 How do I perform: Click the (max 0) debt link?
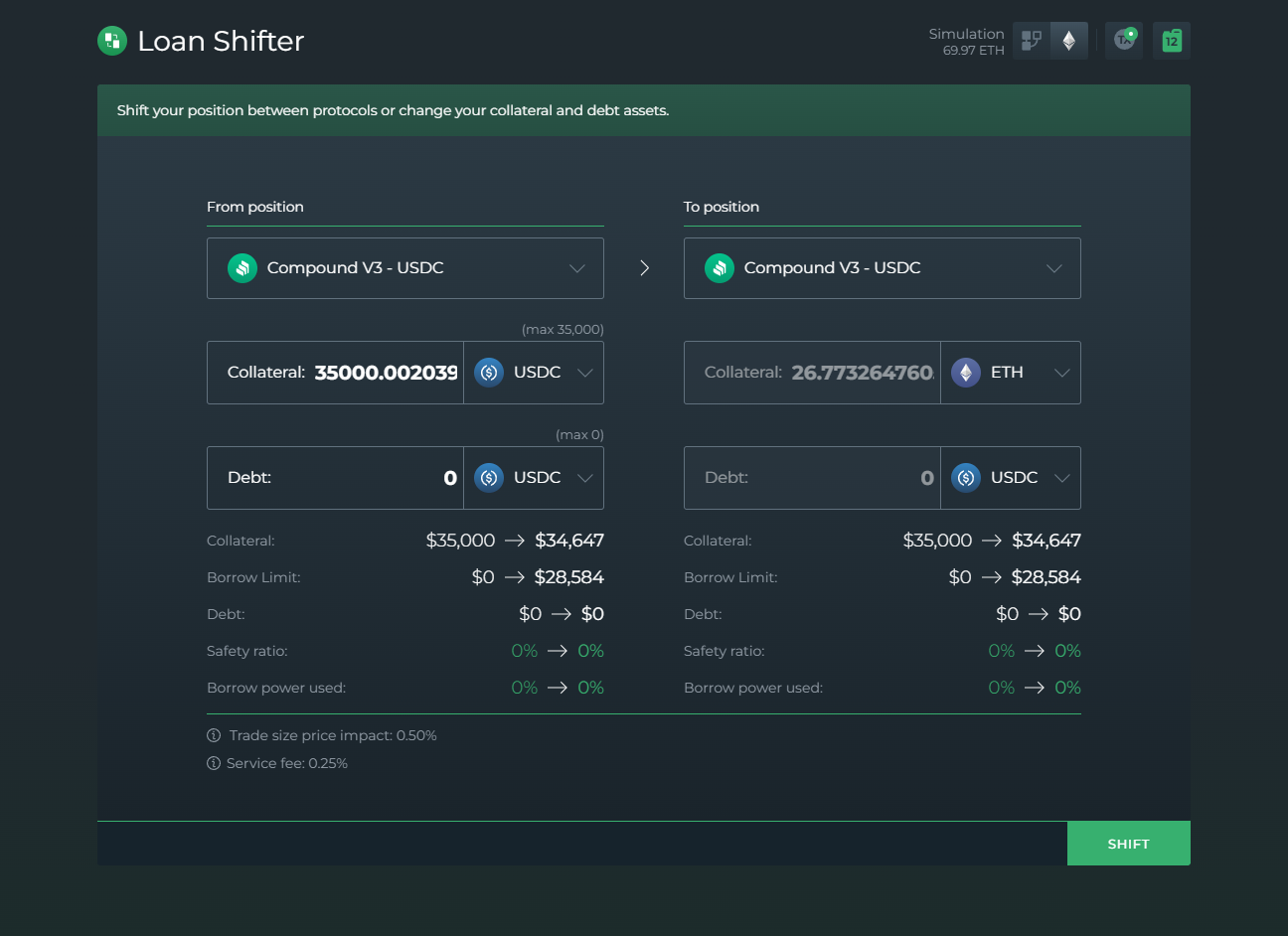579,434
